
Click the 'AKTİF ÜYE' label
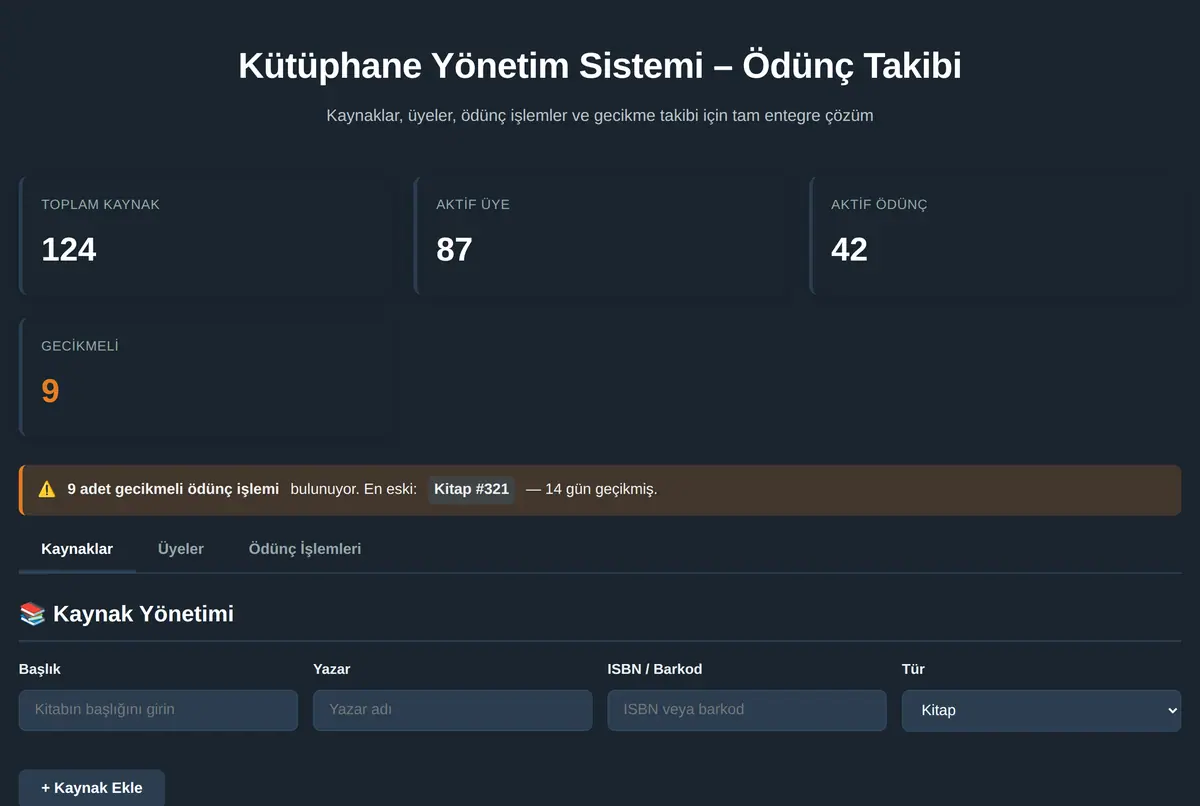(x=473, y=205)
